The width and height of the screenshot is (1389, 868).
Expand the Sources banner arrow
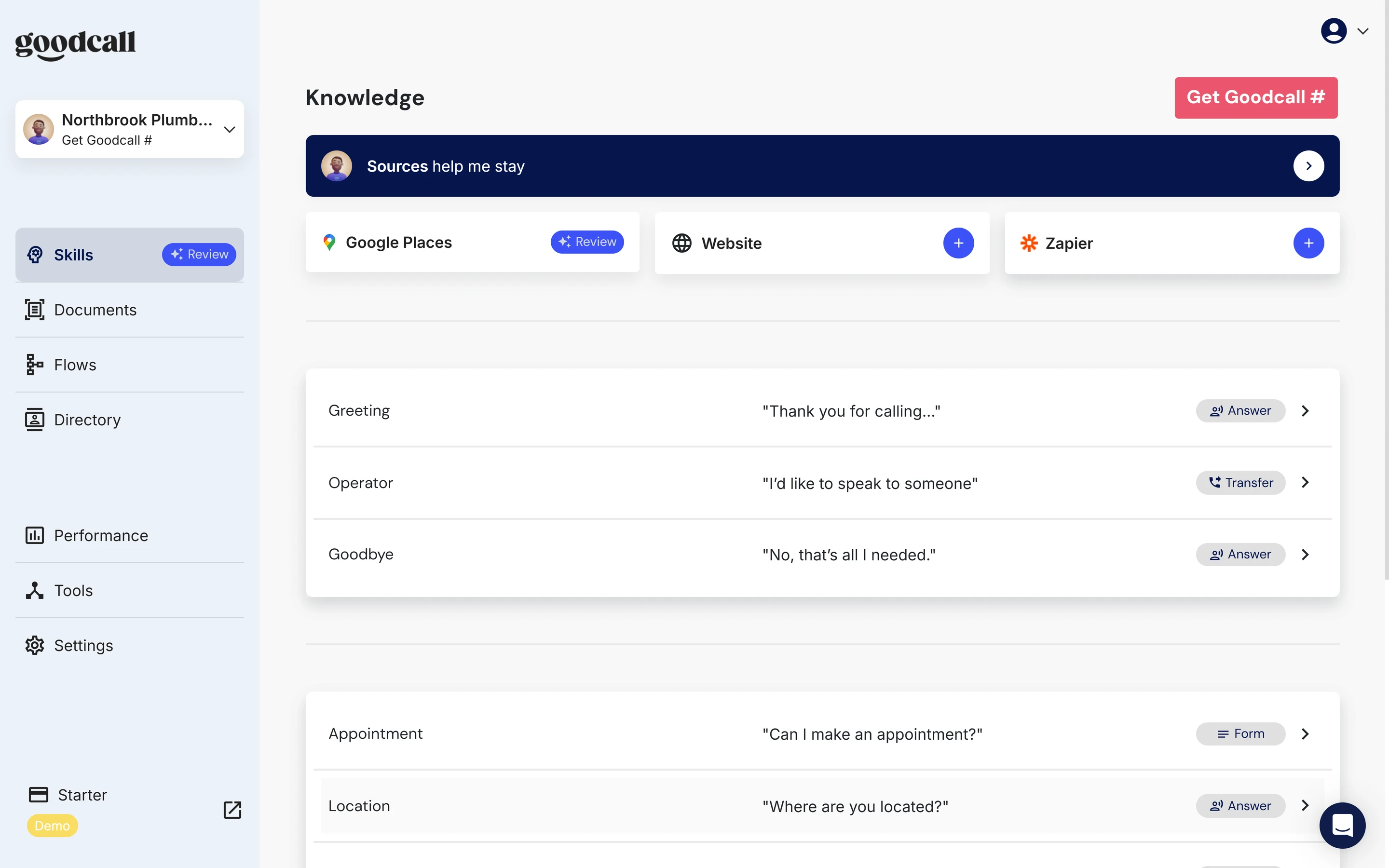(x=1308, y=166)
